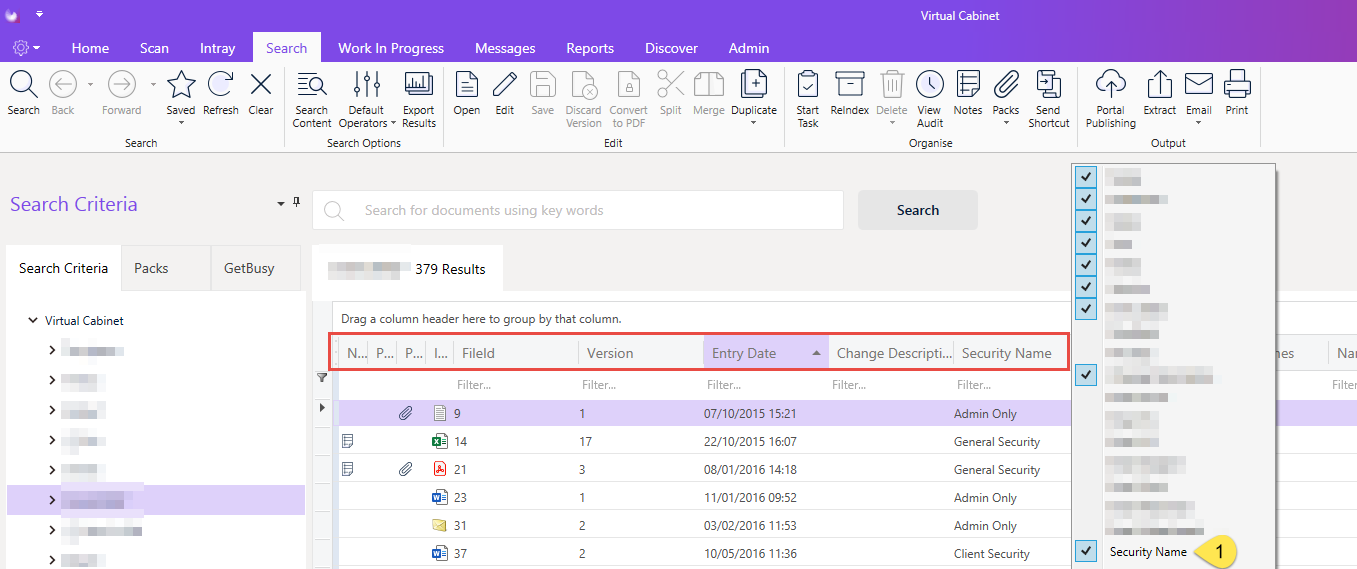
Task: Open the Duplicate dropdown arrow
Action: click(x=753, y=123)
